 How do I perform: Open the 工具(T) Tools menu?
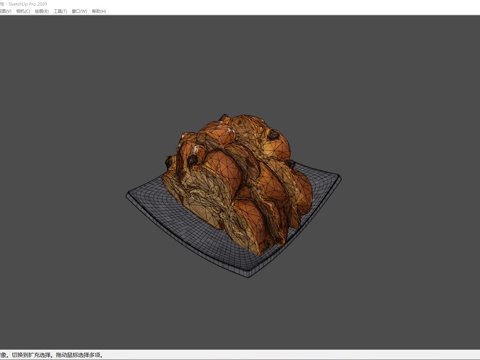coord(60,11)
